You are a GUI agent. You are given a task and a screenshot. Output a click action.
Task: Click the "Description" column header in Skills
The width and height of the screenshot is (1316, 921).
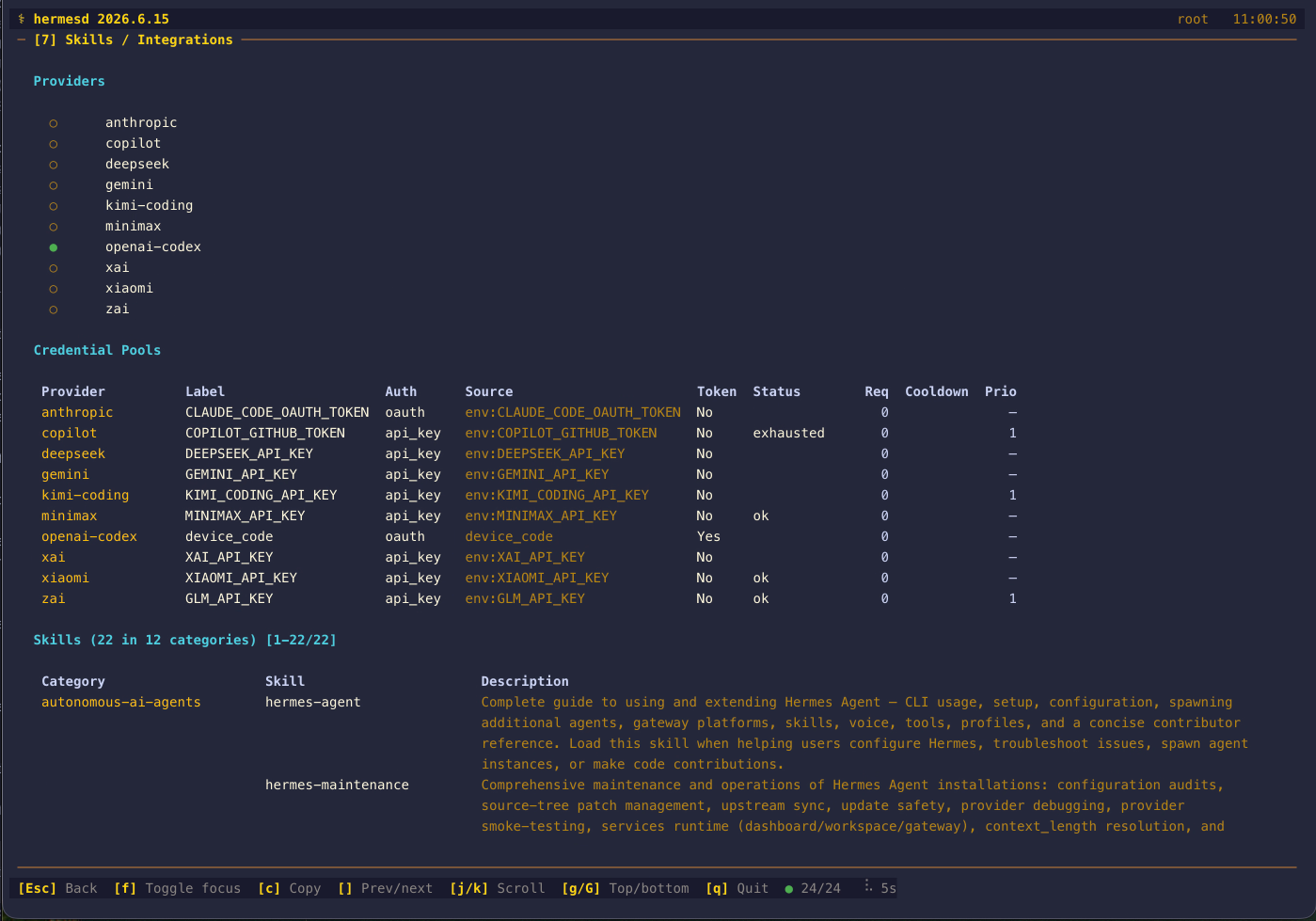[x=525, y=681]
